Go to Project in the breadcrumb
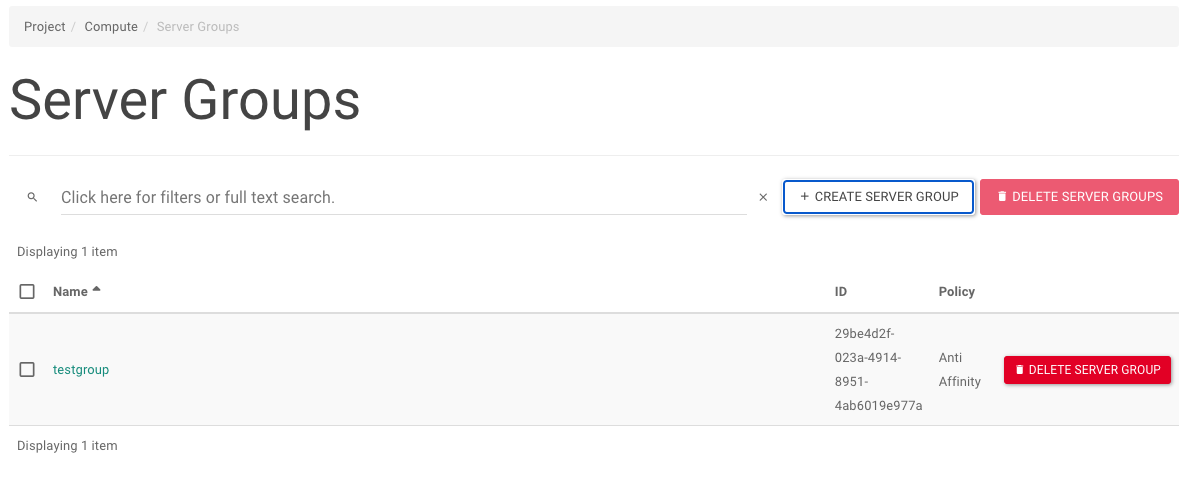 45,27
